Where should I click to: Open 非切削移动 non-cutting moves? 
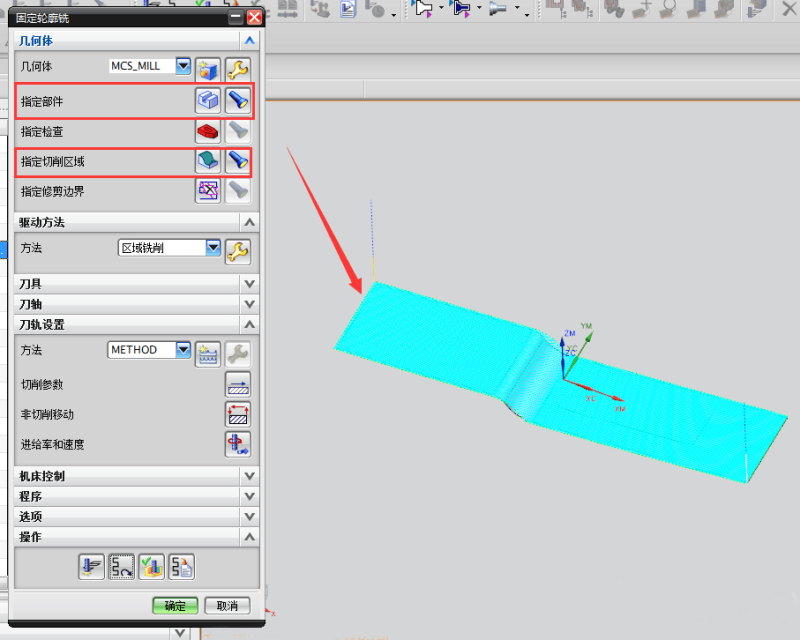[237, 414]
